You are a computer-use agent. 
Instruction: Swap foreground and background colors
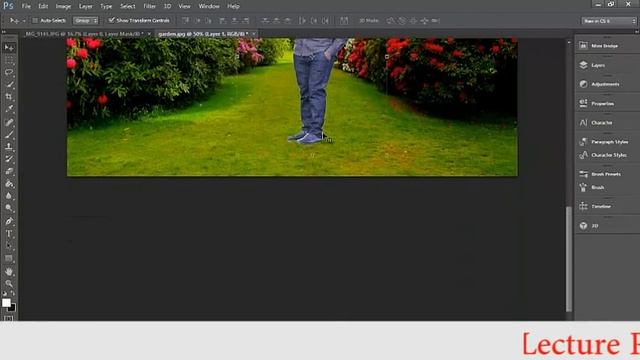13,293
